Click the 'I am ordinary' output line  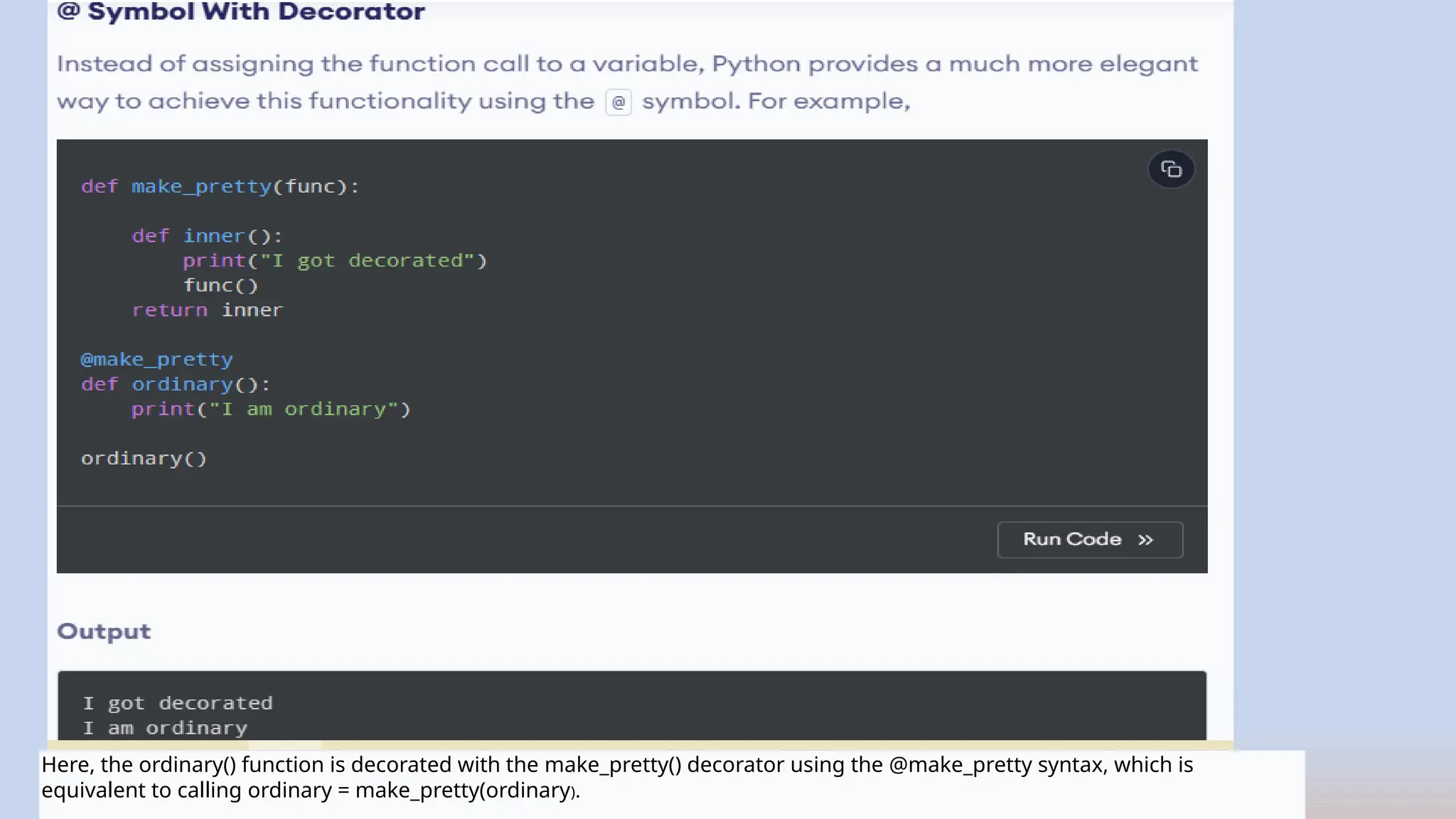(165, 728)
